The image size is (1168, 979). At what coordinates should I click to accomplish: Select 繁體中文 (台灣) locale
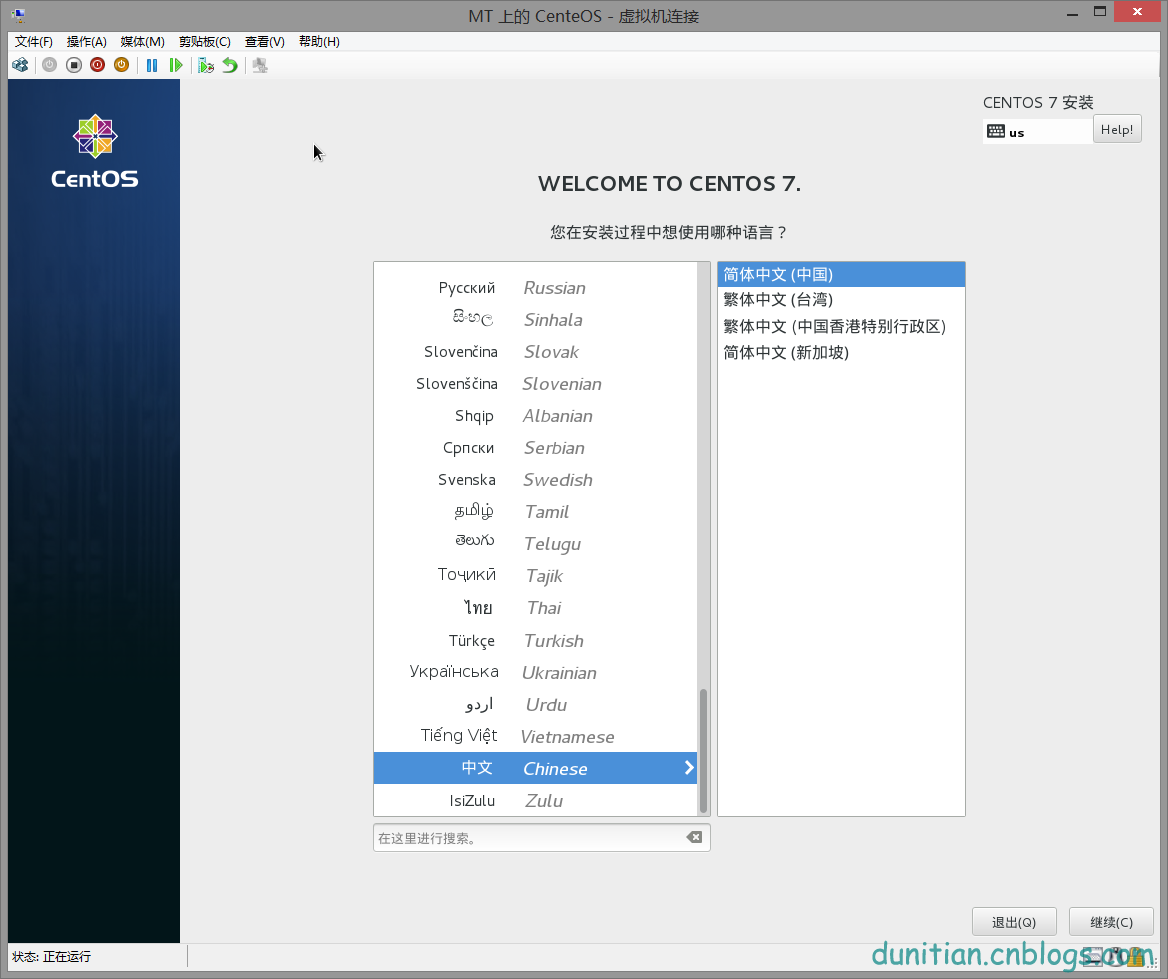[841, 300]
